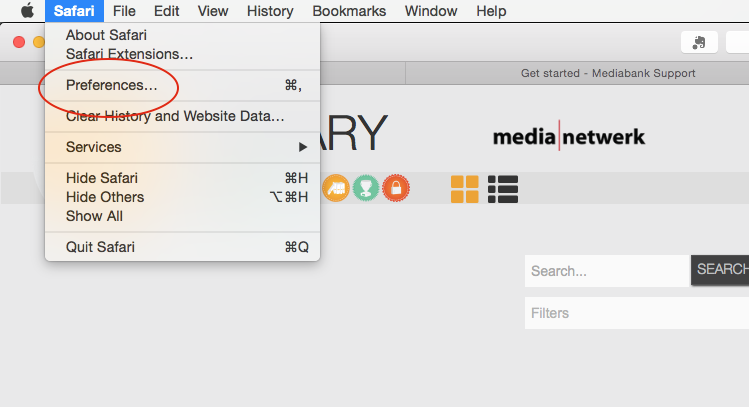Open the Edit menu

point(166,11)
